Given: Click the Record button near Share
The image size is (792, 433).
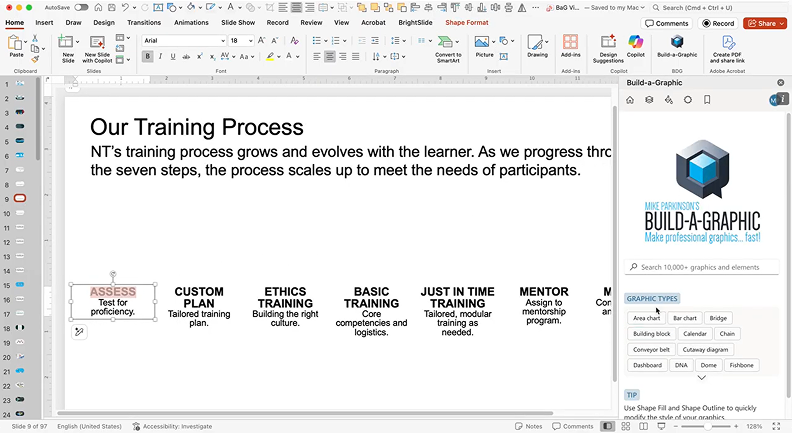Looking at the screenshot, I should (x=718, y=23).
